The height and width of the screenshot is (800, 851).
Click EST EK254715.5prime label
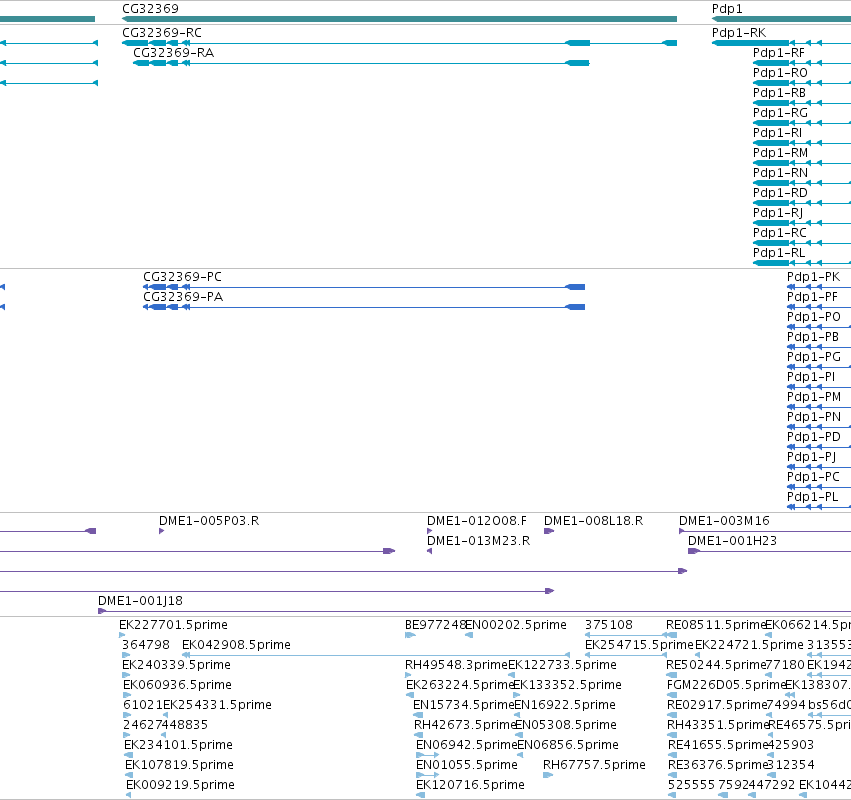tap(639, 645)
